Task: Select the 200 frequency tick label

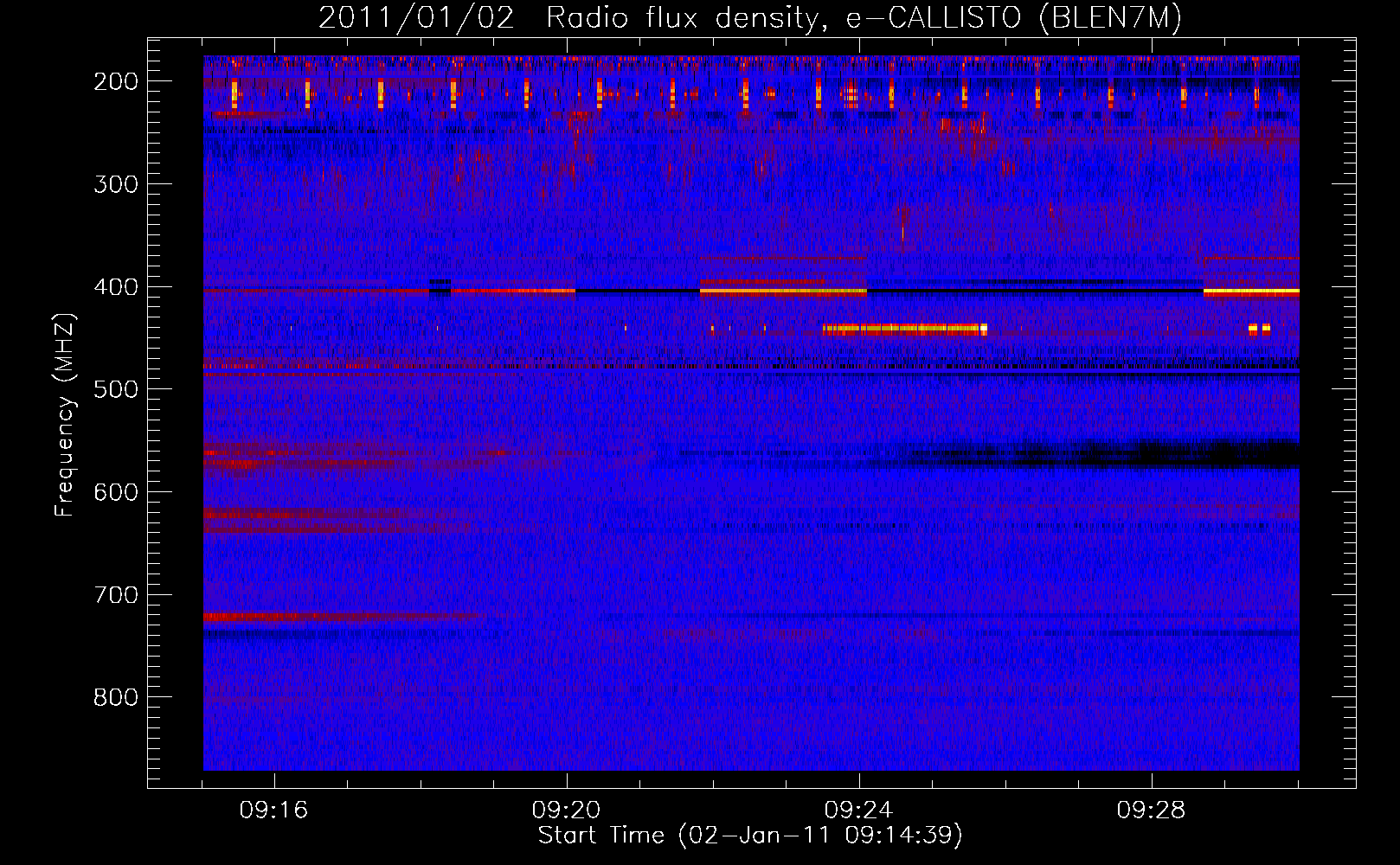Action: [116, 81]
